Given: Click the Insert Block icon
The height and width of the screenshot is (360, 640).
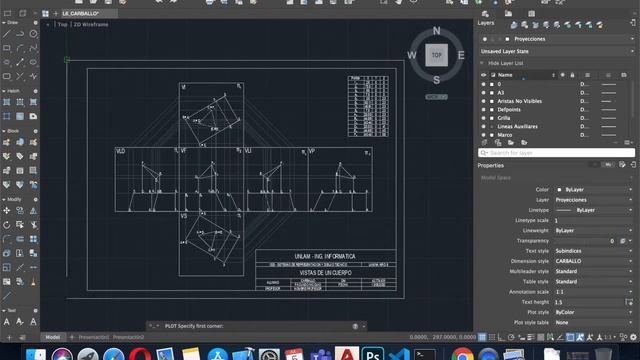Looking at the screenshot, I should coord(7,142).
